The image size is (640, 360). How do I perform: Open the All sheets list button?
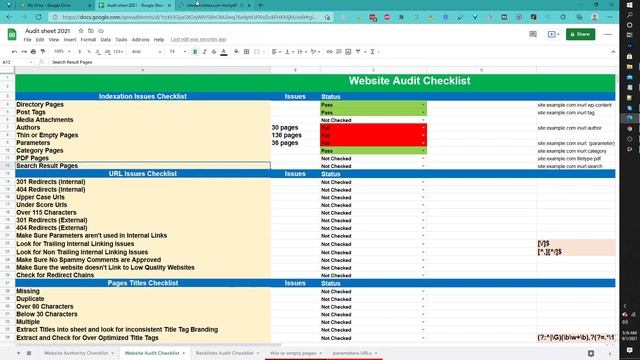click(x=29, y=353)
